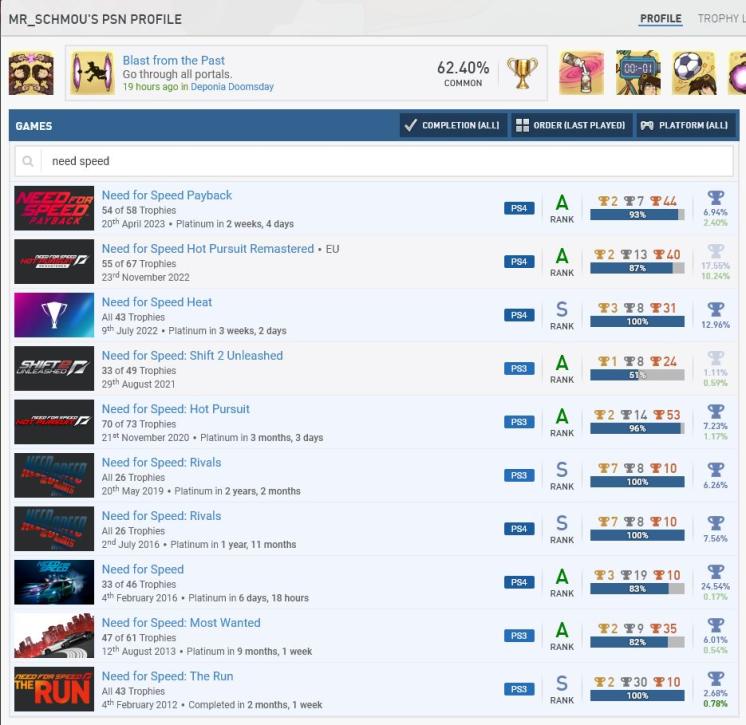Click the PS3 badge on Shift 2 row
This screenshot has height=725, width=746.
click(519, 368)
